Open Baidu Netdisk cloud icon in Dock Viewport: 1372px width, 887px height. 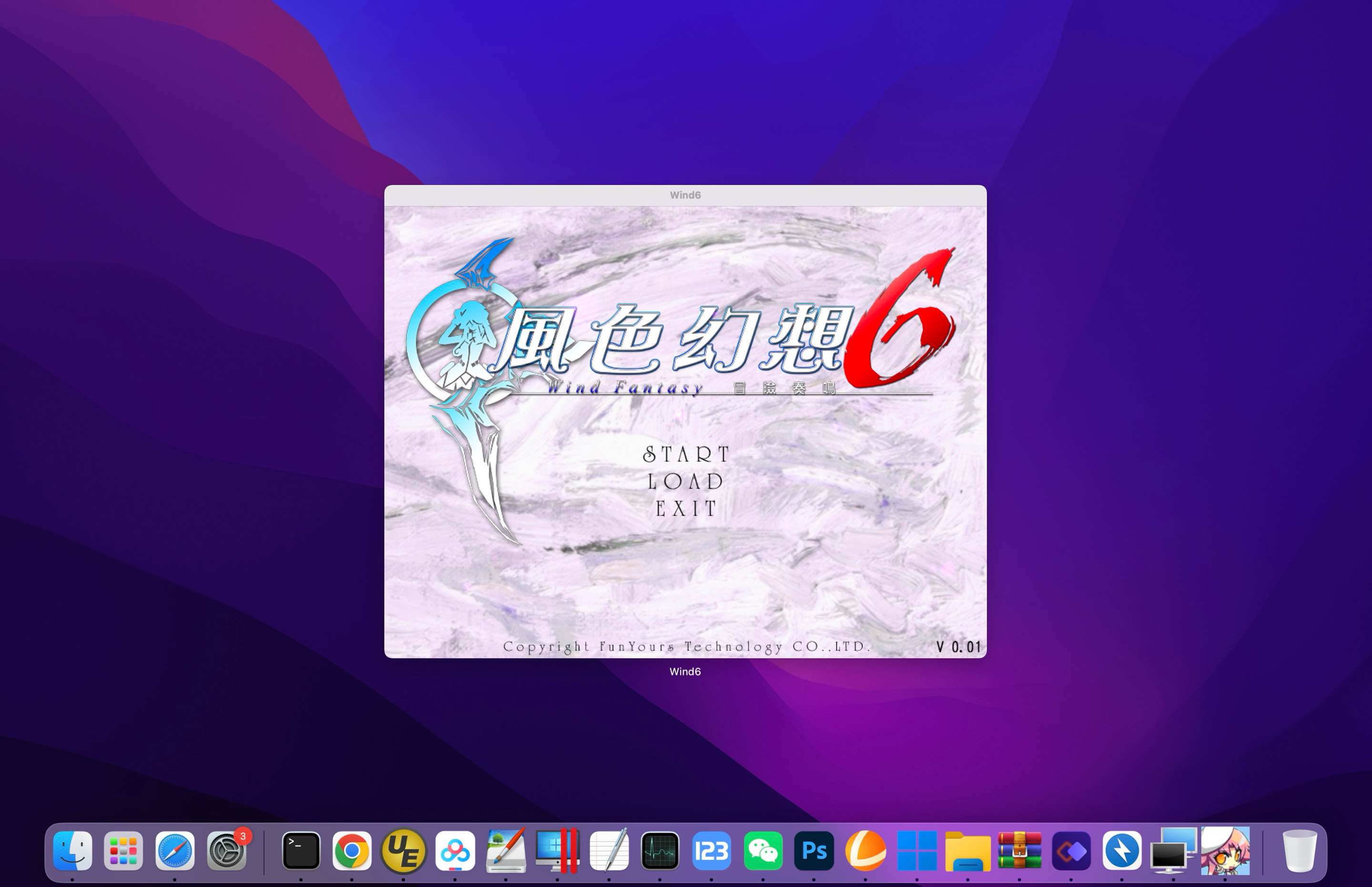[x=455, y=851]
